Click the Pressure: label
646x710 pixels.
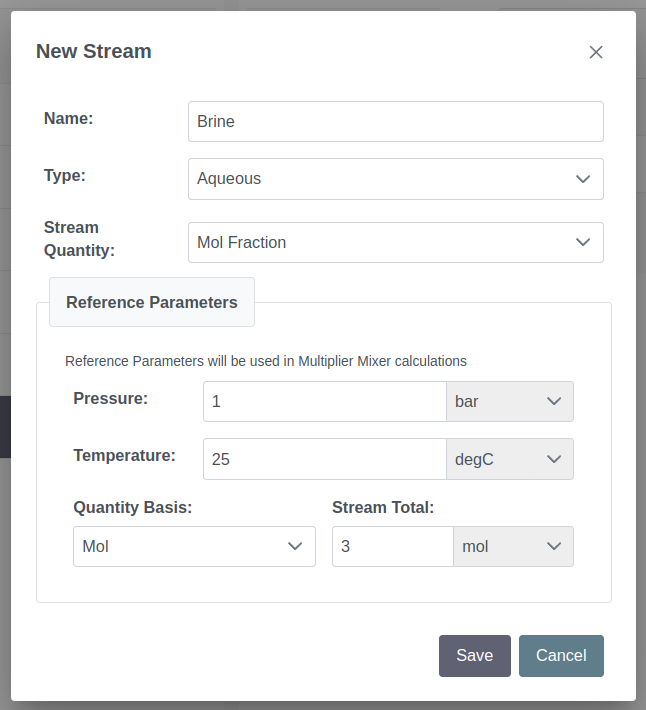[x=110, y=398]
